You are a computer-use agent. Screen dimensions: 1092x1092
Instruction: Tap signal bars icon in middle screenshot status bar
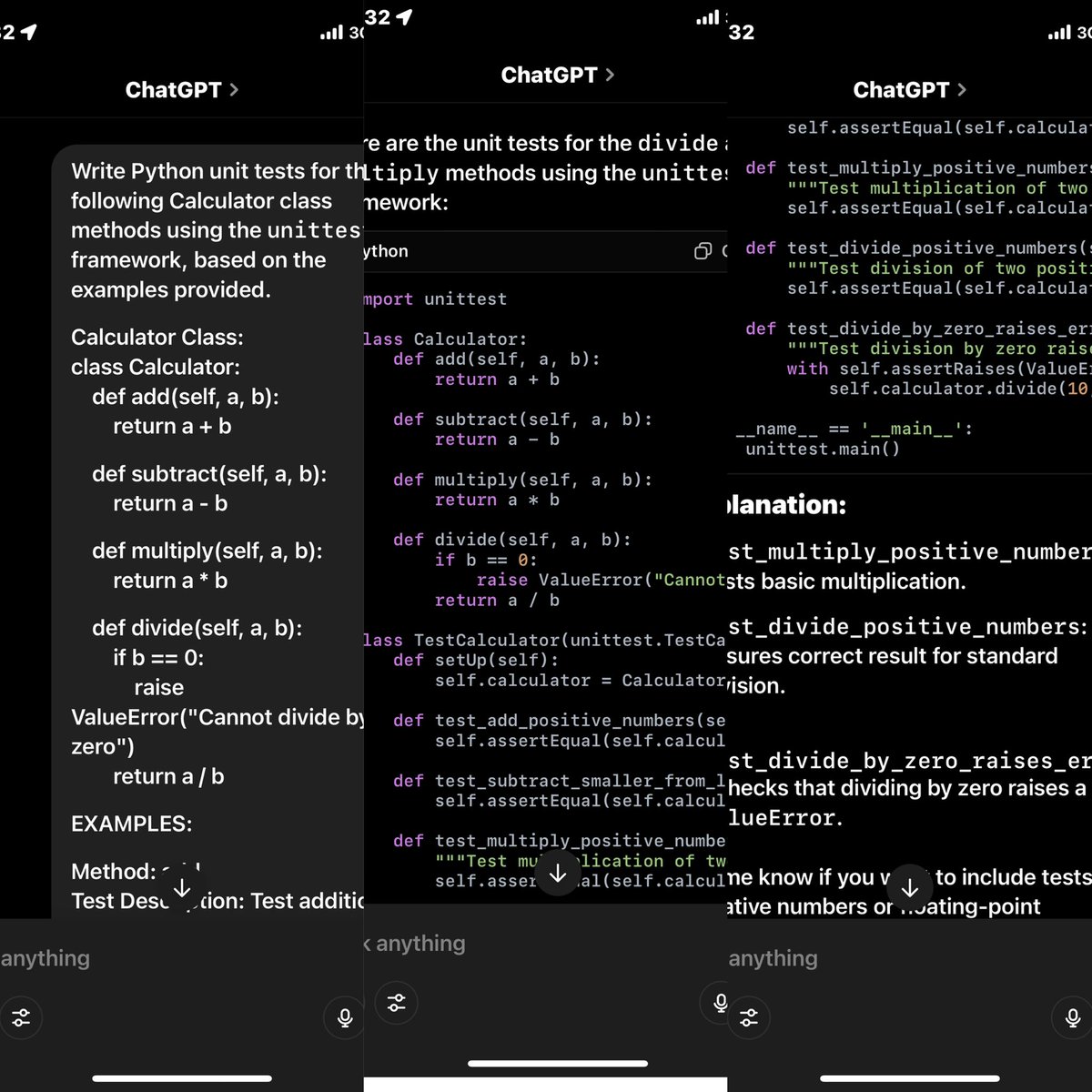pos(707,18)
